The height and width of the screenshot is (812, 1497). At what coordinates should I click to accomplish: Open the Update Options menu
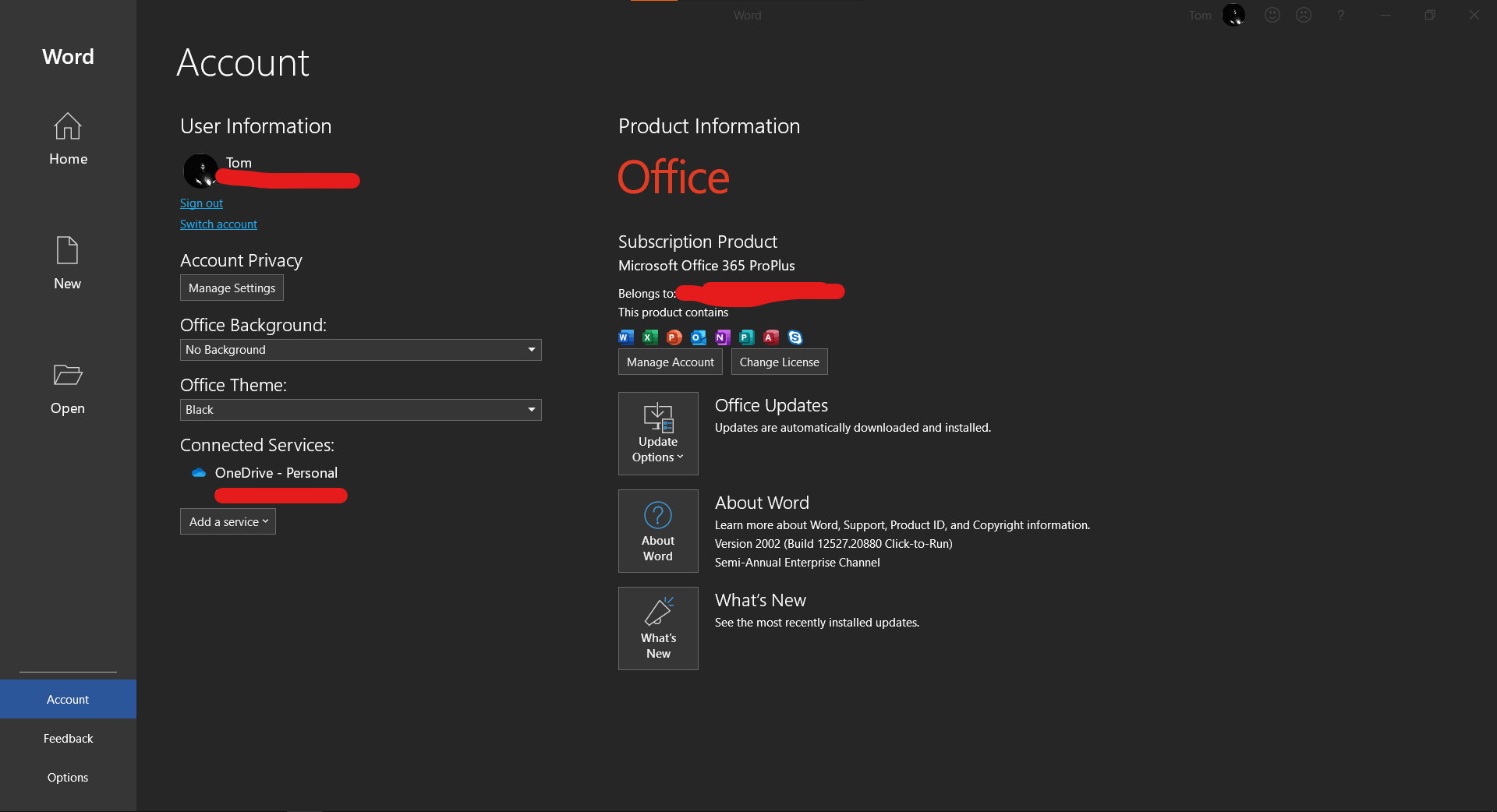click(x=658, y=434)
